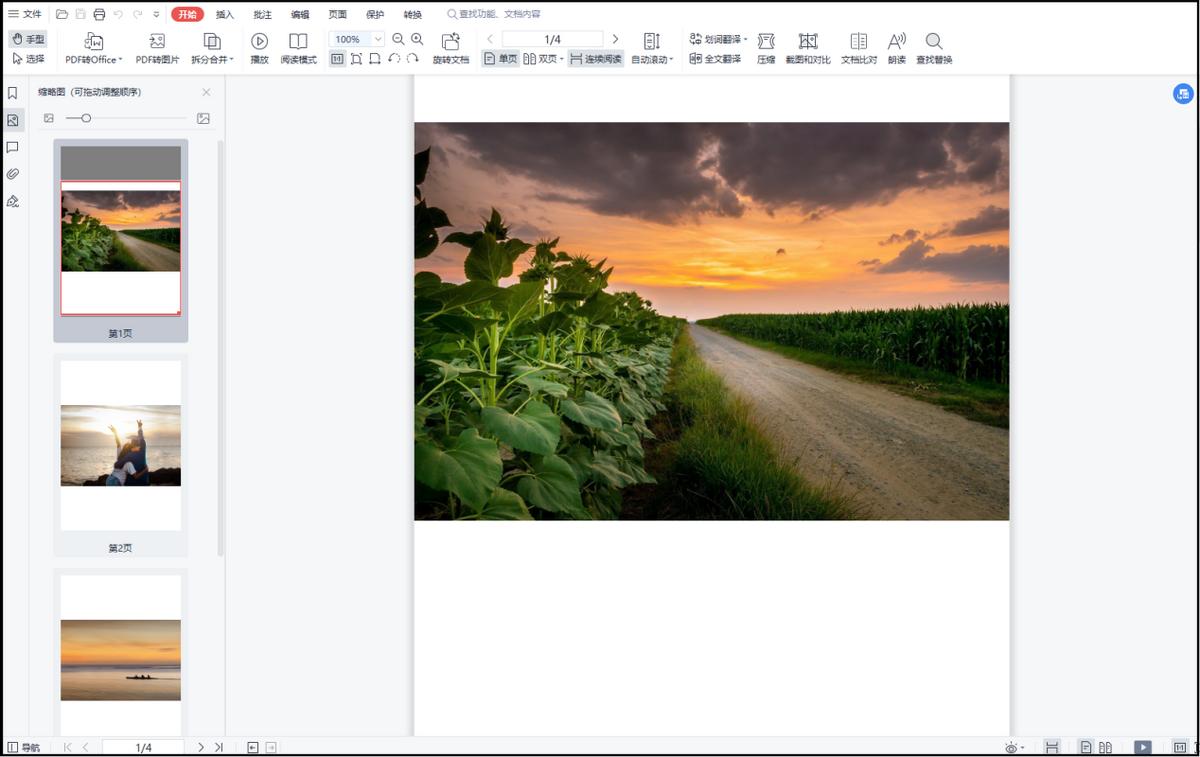Start 朗读 read-aloud

click(x=897, y=48)
